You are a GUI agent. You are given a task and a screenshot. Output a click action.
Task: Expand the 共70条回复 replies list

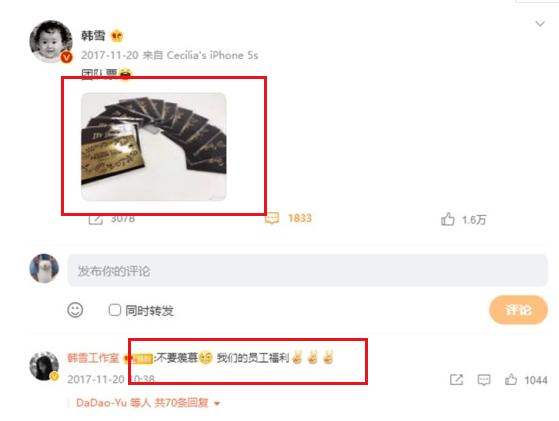182,403
